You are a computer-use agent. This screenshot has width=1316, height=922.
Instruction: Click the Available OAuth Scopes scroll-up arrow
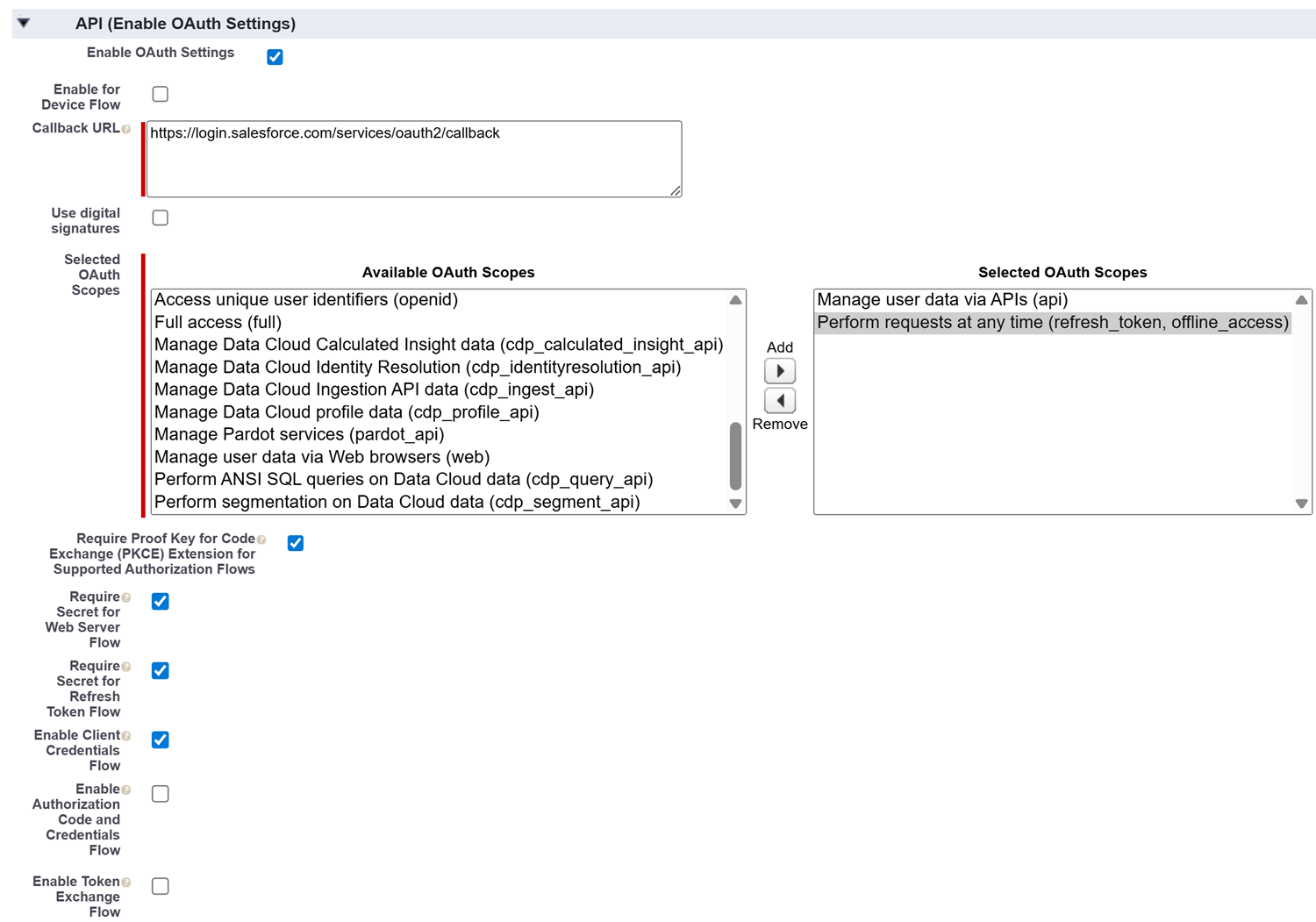coord(736,300)
